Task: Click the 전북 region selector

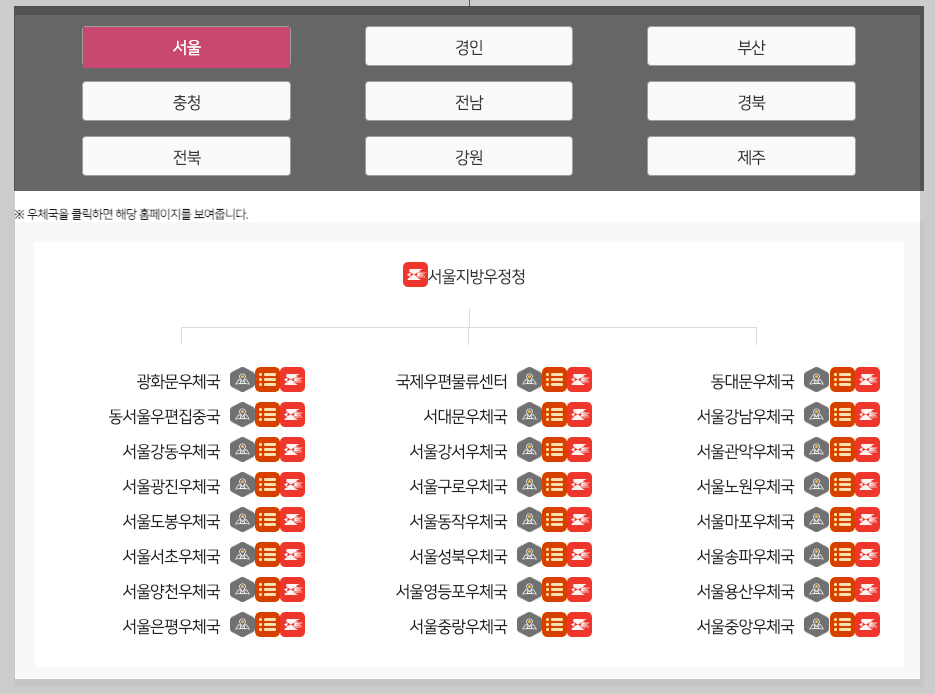Action: pos(186,155)
